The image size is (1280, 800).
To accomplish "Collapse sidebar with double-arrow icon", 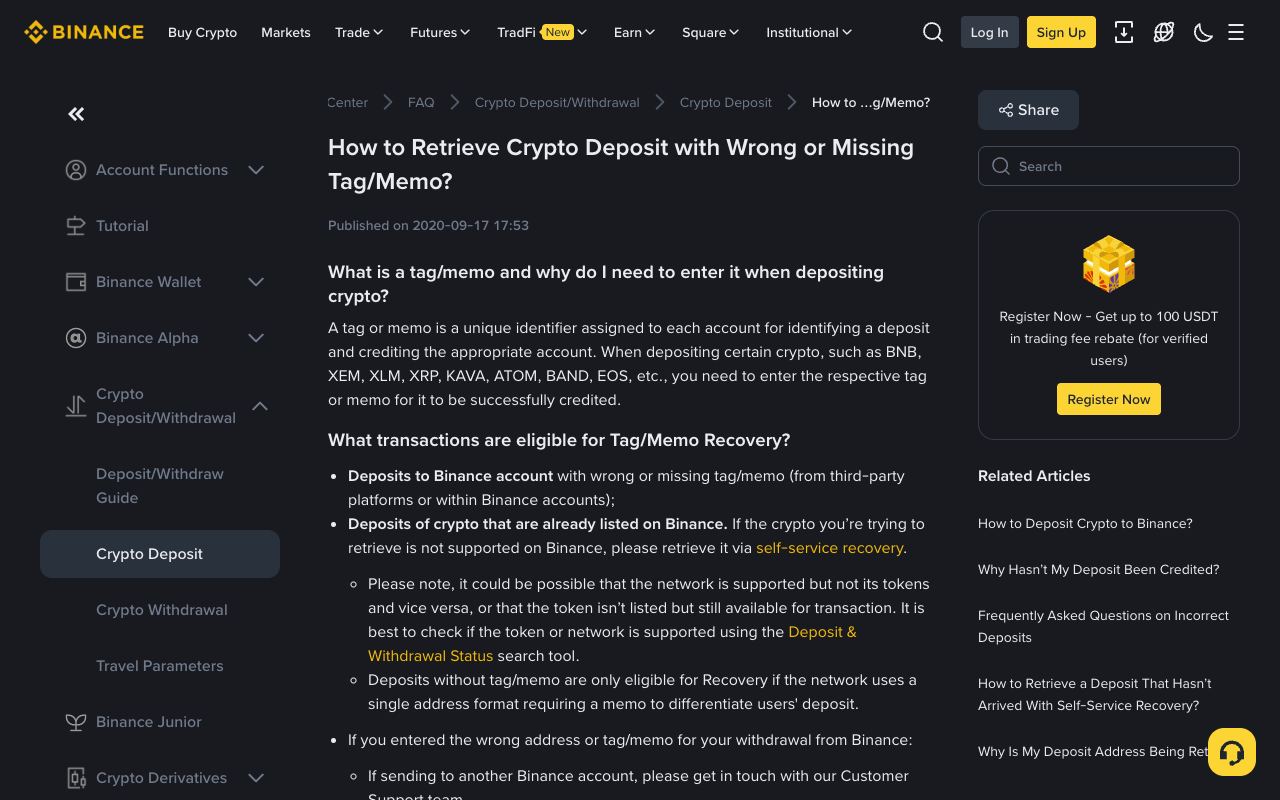I will tap(76, 114).
